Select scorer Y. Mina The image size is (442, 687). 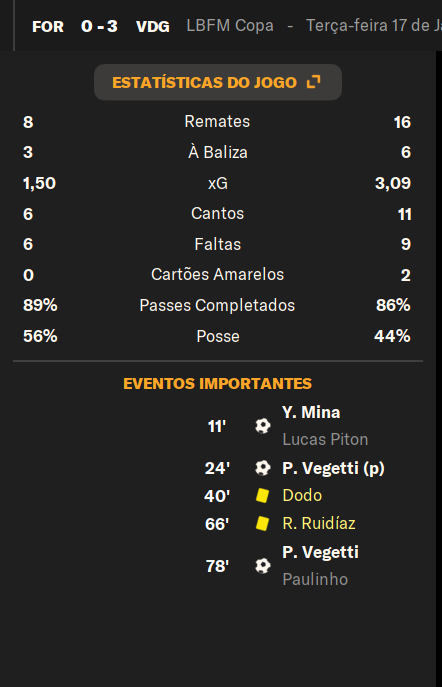311,412
